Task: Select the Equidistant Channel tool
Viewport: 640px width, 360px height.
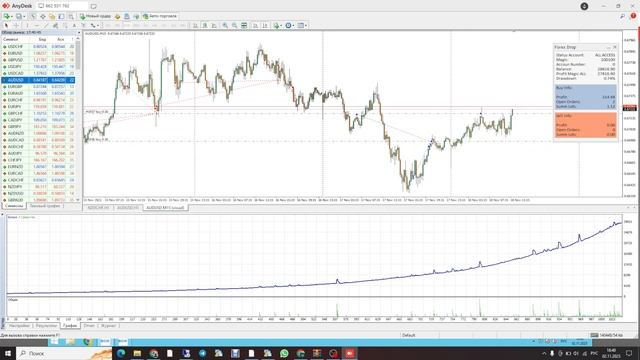Action: tap(55, 25)
